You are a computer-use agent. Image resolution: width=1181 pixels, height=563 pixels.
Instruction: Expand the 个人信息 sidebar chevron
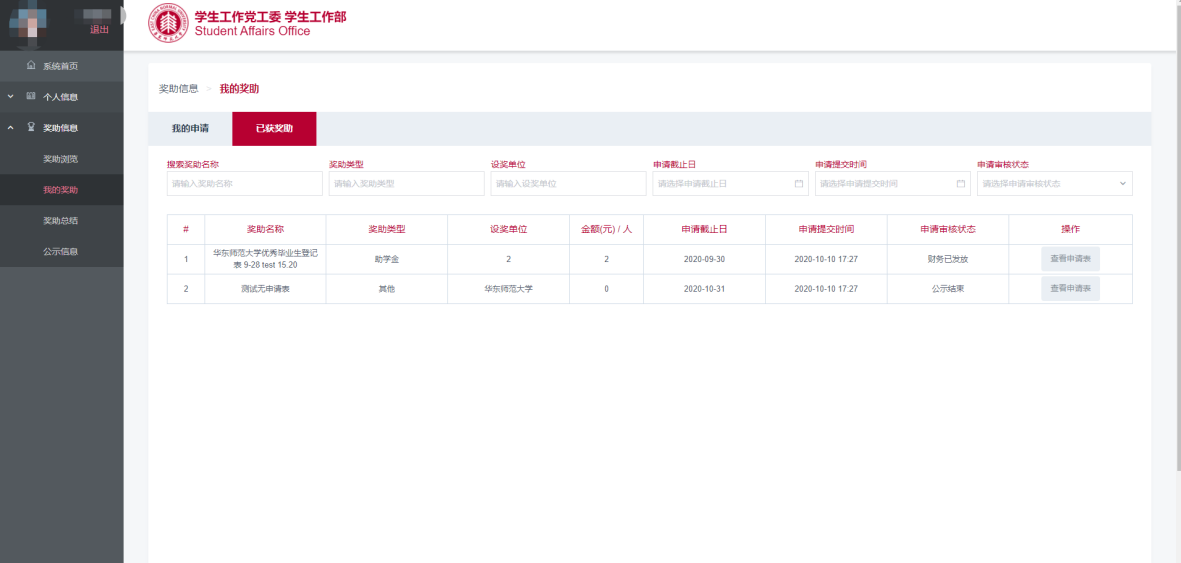click(10, 97)
